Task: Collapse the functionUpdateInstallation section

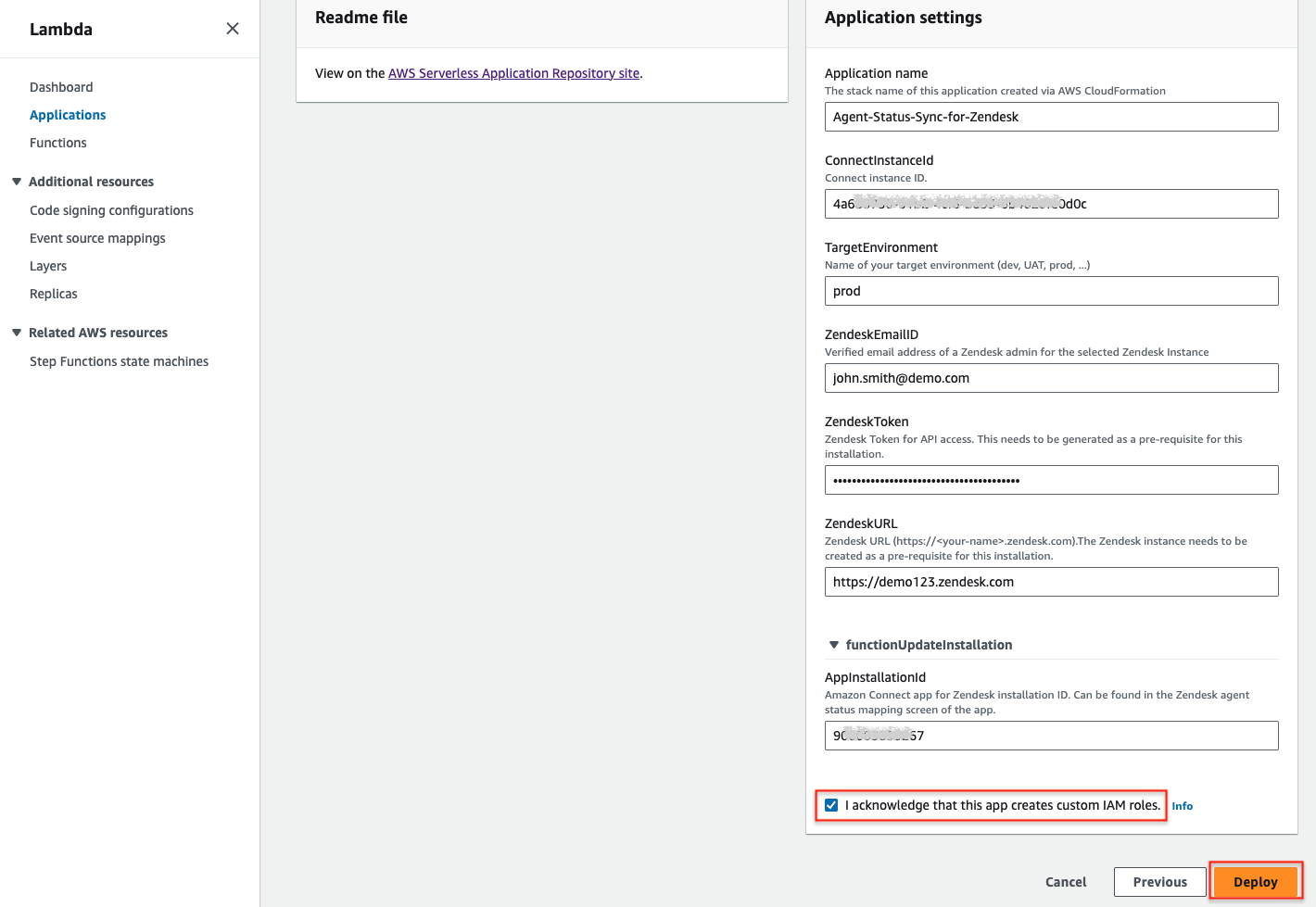Action: [834, 645]
